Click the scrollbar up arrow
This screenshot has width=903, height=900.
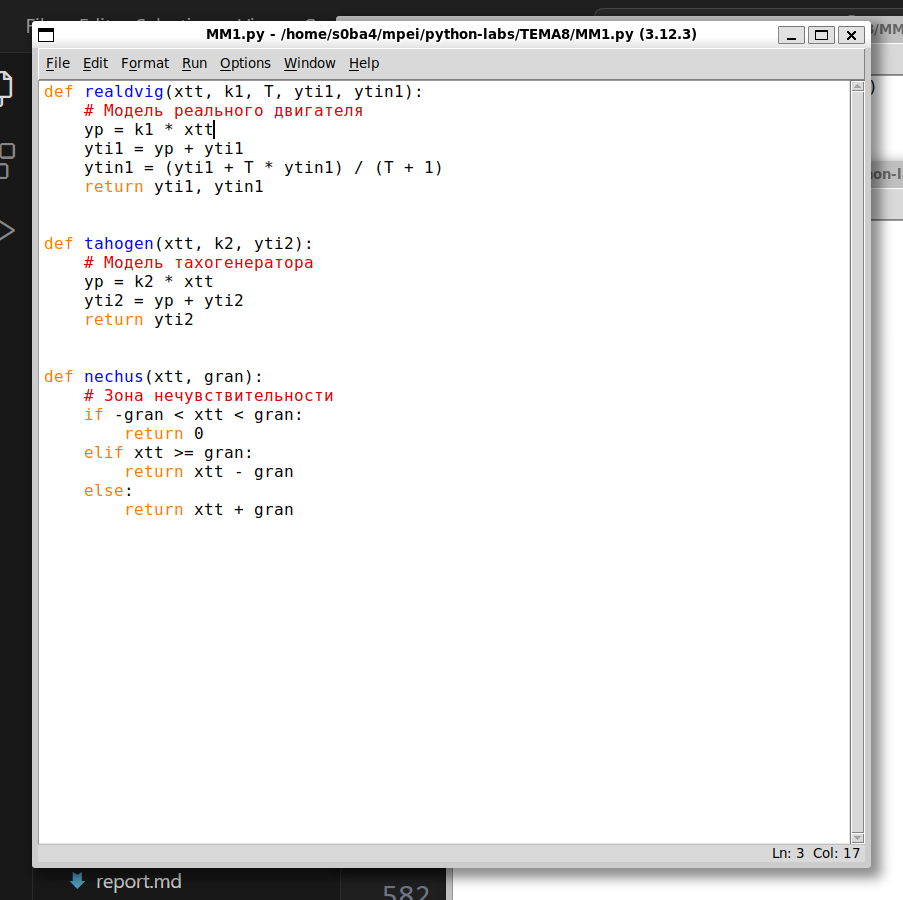857,88
